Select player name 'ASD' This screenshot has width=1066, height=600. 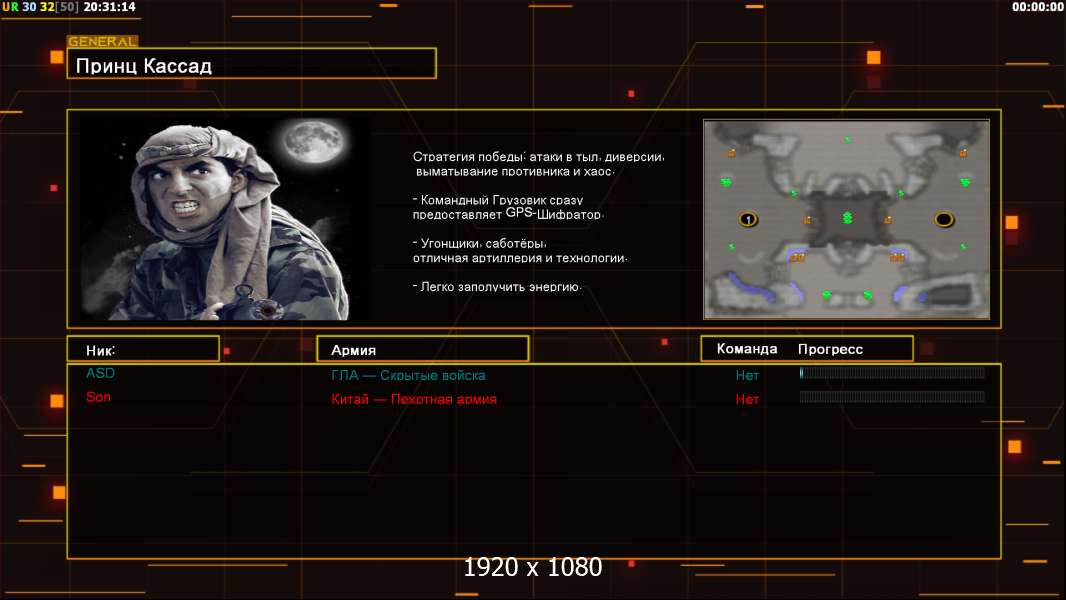pyautogui.click(x=101, y=373)
